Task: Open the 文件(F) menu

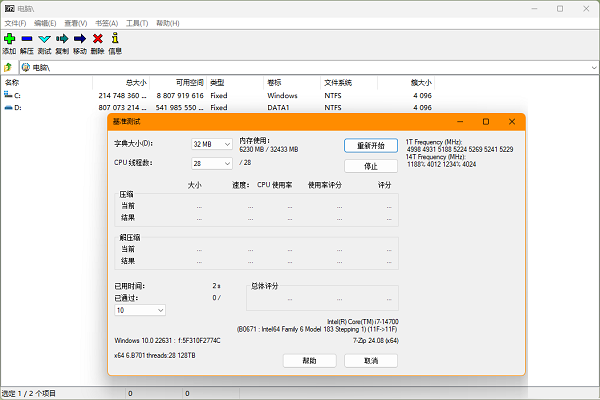Action: click(15, 22)
